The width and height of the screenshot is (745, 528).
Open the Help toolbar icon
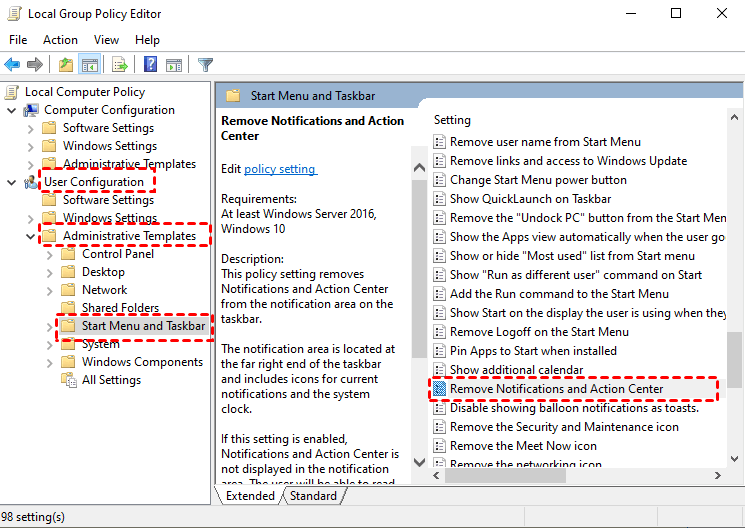(x=150, y=64)
